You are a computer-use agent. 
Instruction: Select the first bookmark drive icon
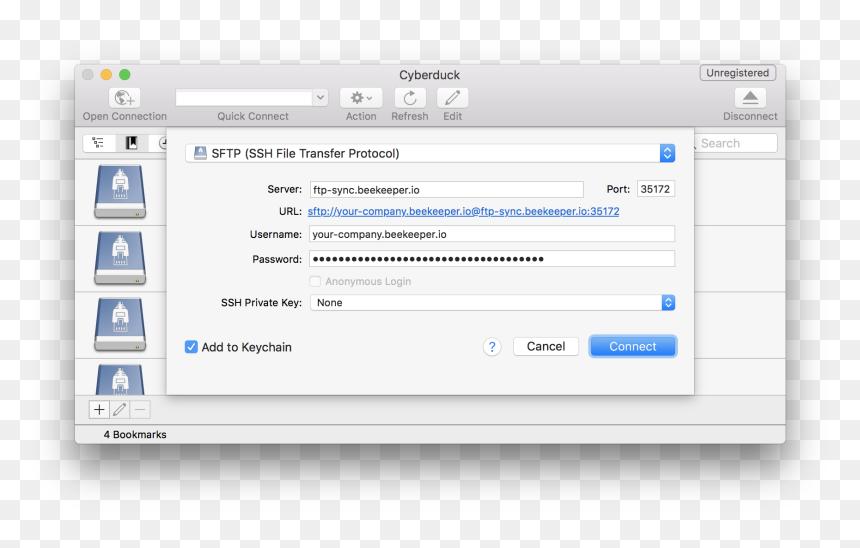120,191
